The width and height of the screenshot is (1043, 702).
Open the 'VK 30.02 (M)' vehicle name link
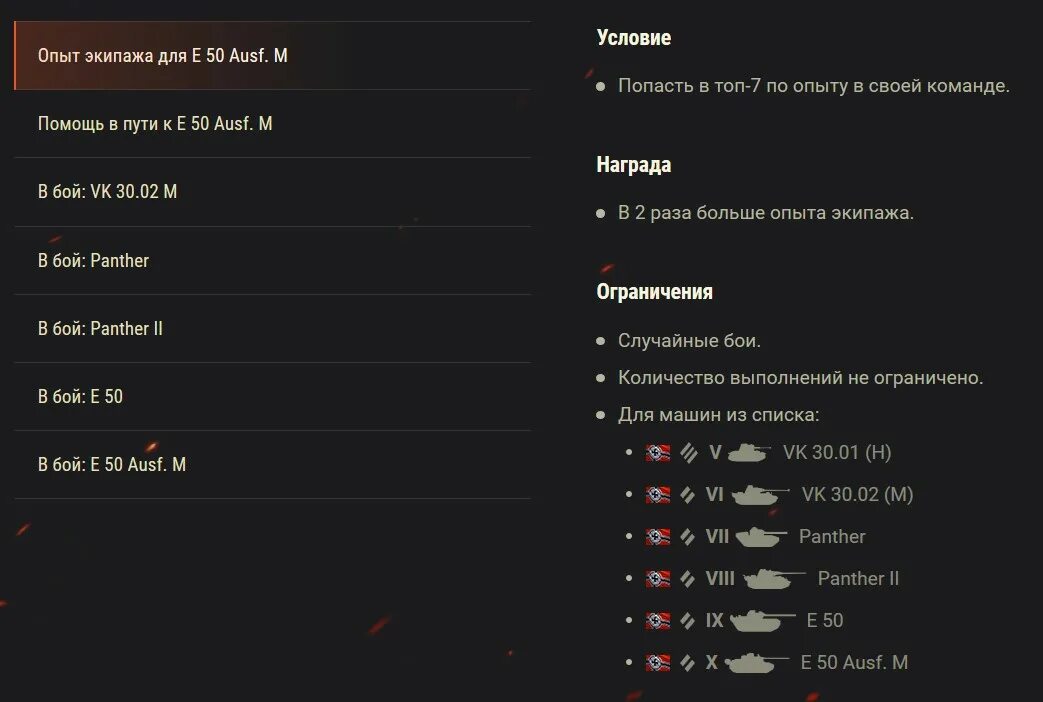coord(857,495)
